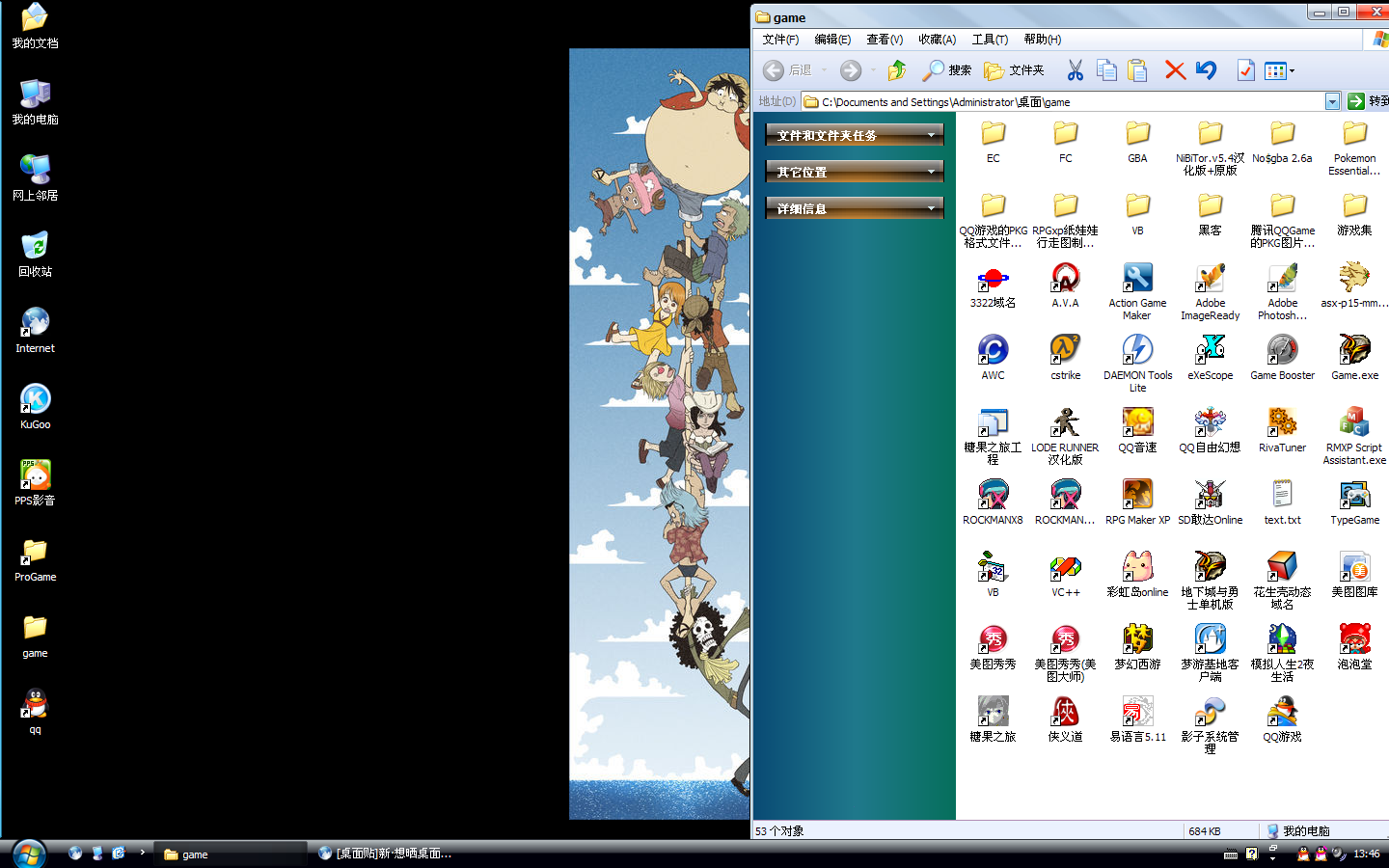Open the 查看(V) menu
The image size is (1389, 868).
point(885,40)
